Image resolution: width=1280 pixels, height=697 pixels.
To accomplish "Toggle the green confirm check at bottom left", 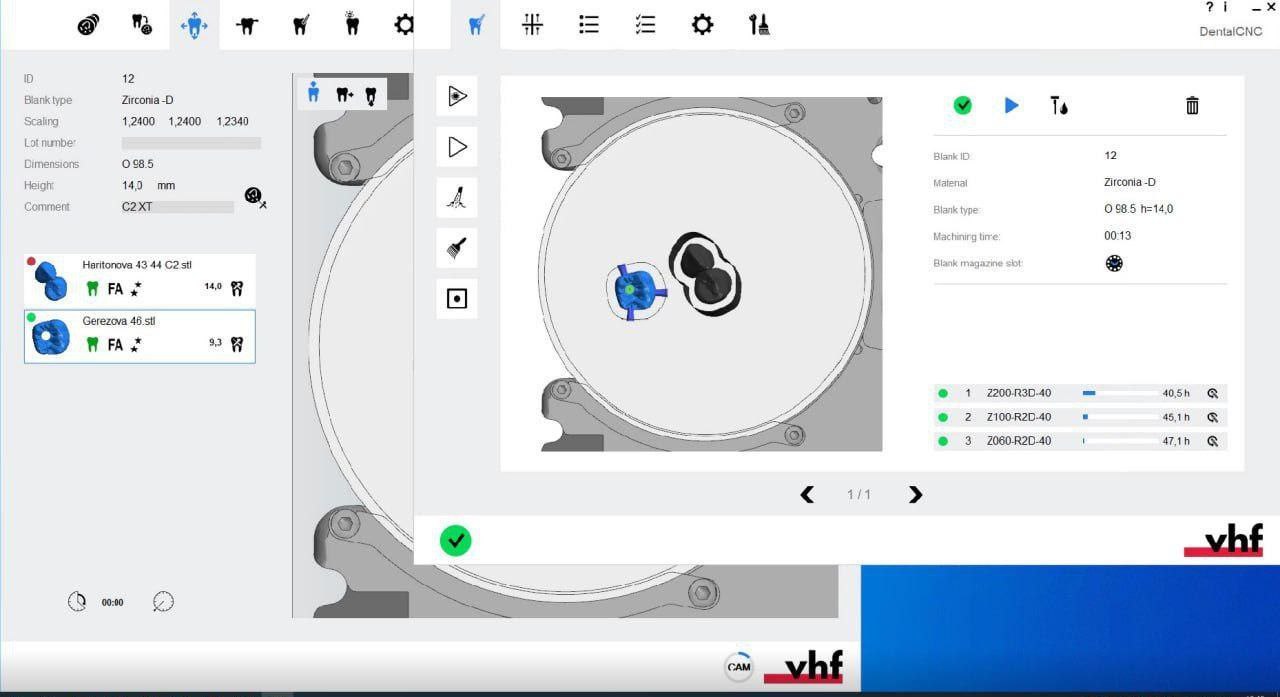I will 456,541.
